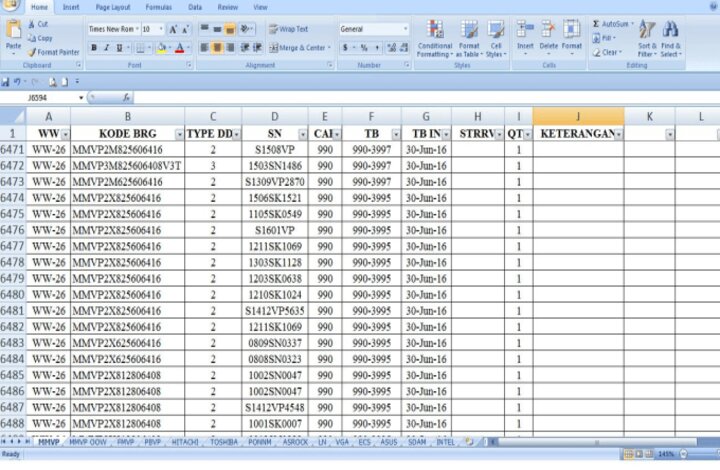Click the AutoSum button
The image size is (720, 470).
pos(614,24)
